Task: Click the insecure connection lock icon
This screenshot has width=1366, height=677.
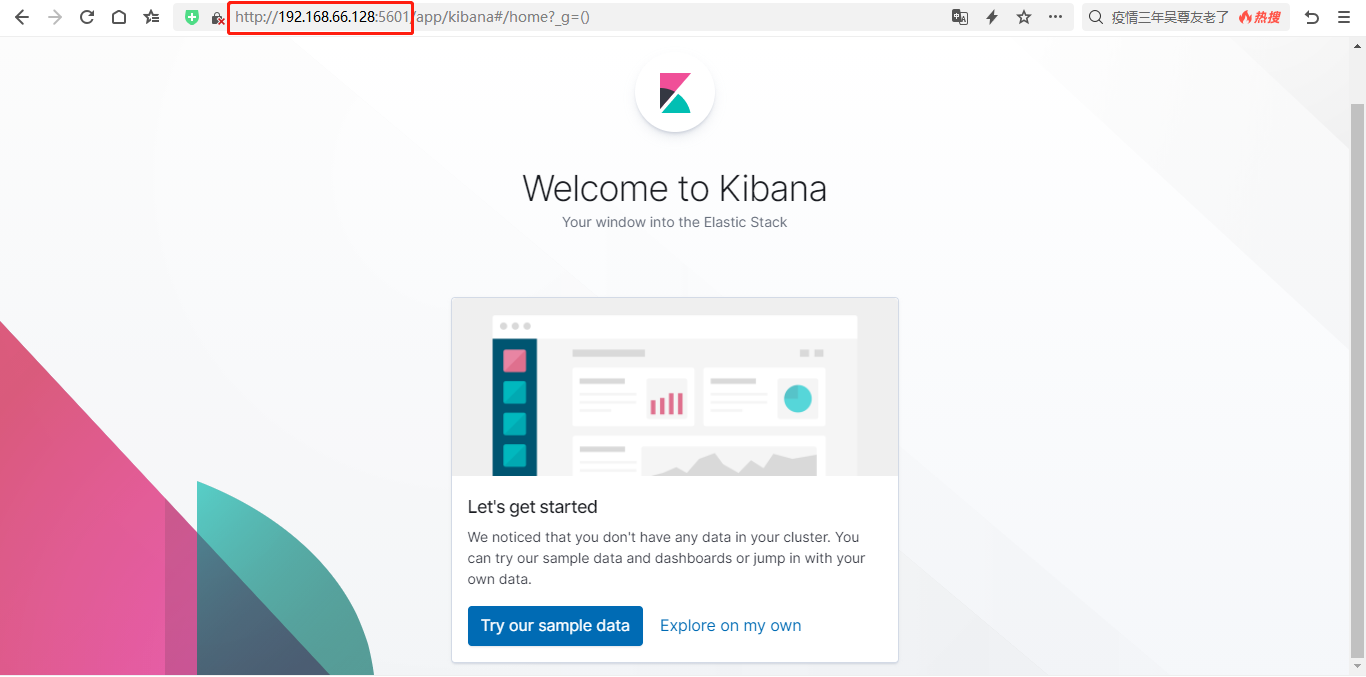Action: coord(217,18)
